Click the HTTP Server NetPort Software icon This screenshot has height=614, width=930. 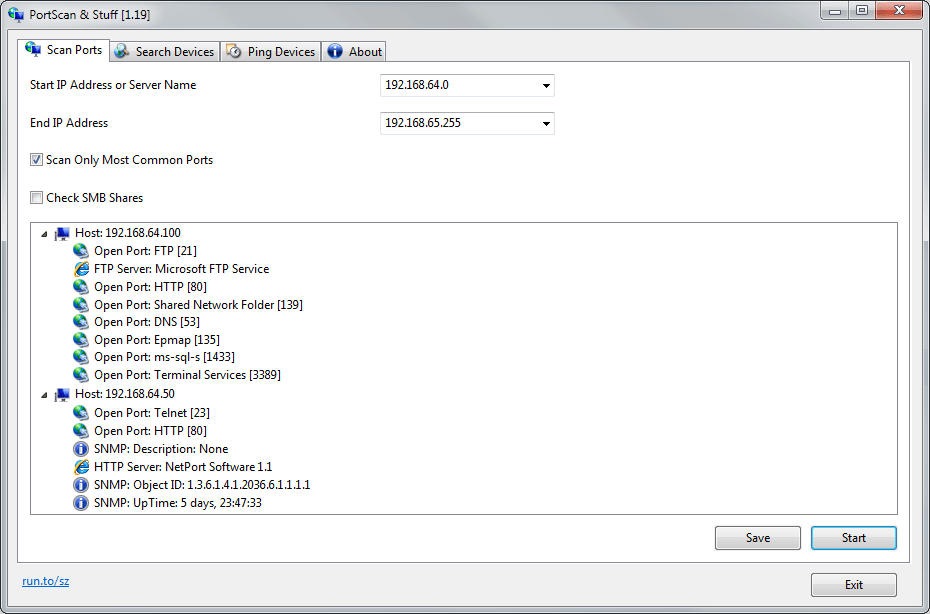point(81,466)
